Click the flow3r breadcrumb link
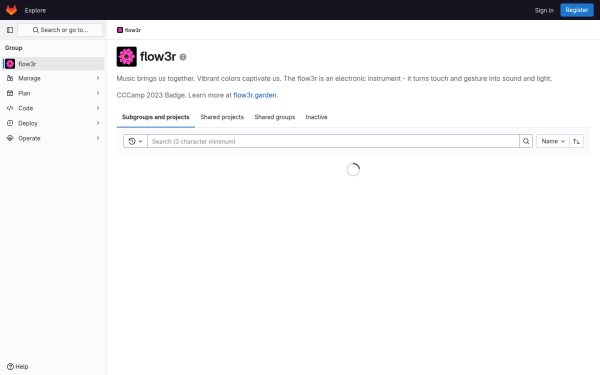The width and height of the screenshot is (600, 375). pos(133,30)
